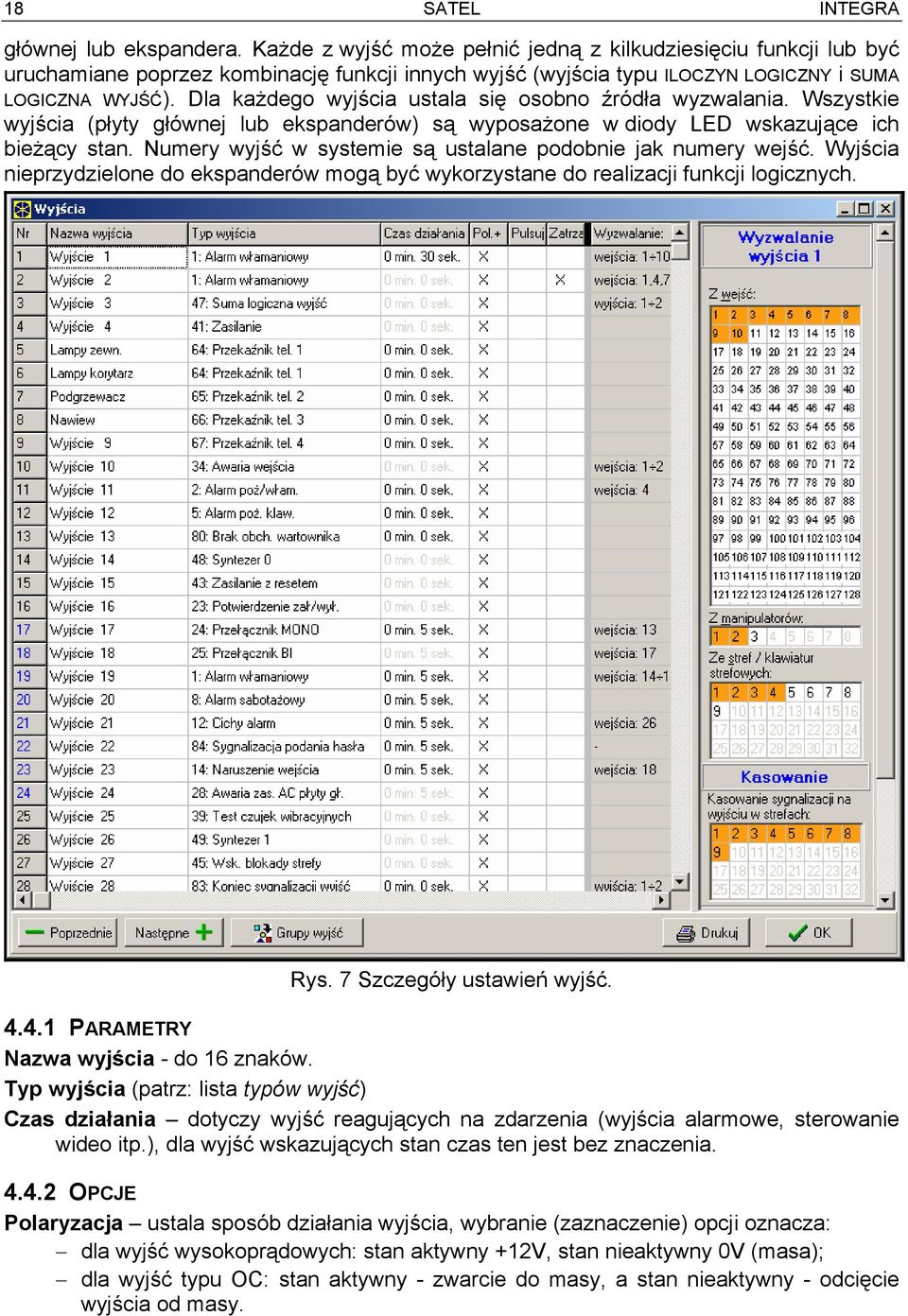Print the list using Drukuj button

pyautogui.click(x=707, y=933)
